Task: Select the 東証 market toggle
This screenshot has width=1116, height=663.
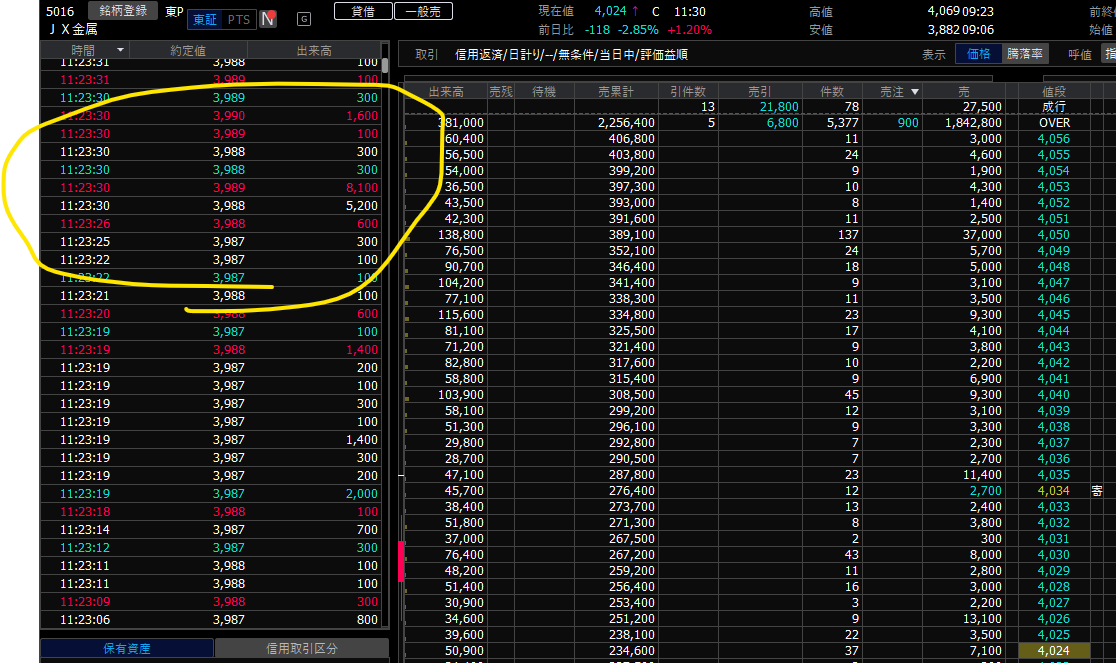Action: coord(204,19)
